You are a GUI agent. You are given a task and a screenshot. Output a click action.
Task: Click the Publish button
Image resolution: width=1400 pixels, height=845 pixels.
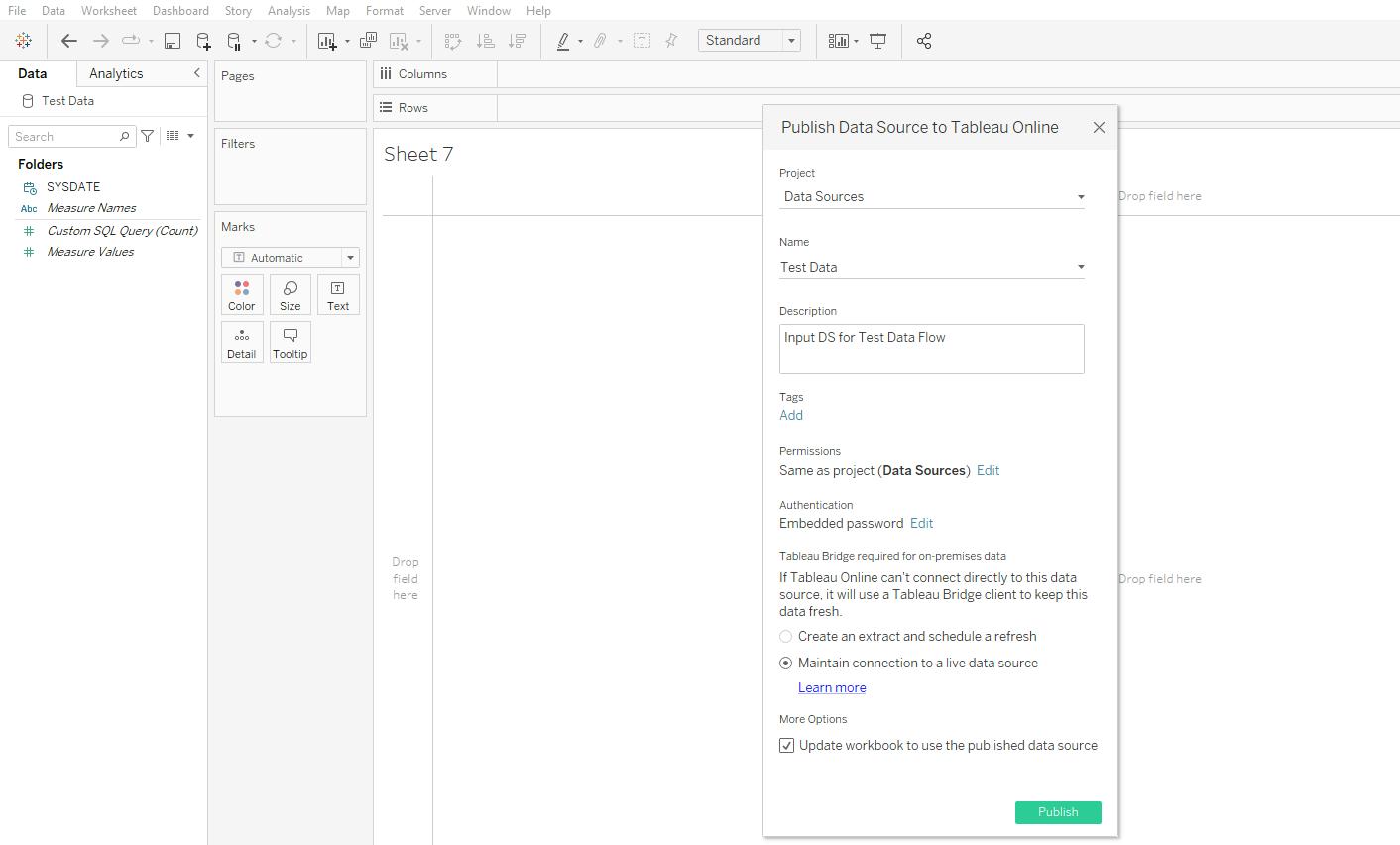pyautogui.click(x=1057, y=812)
